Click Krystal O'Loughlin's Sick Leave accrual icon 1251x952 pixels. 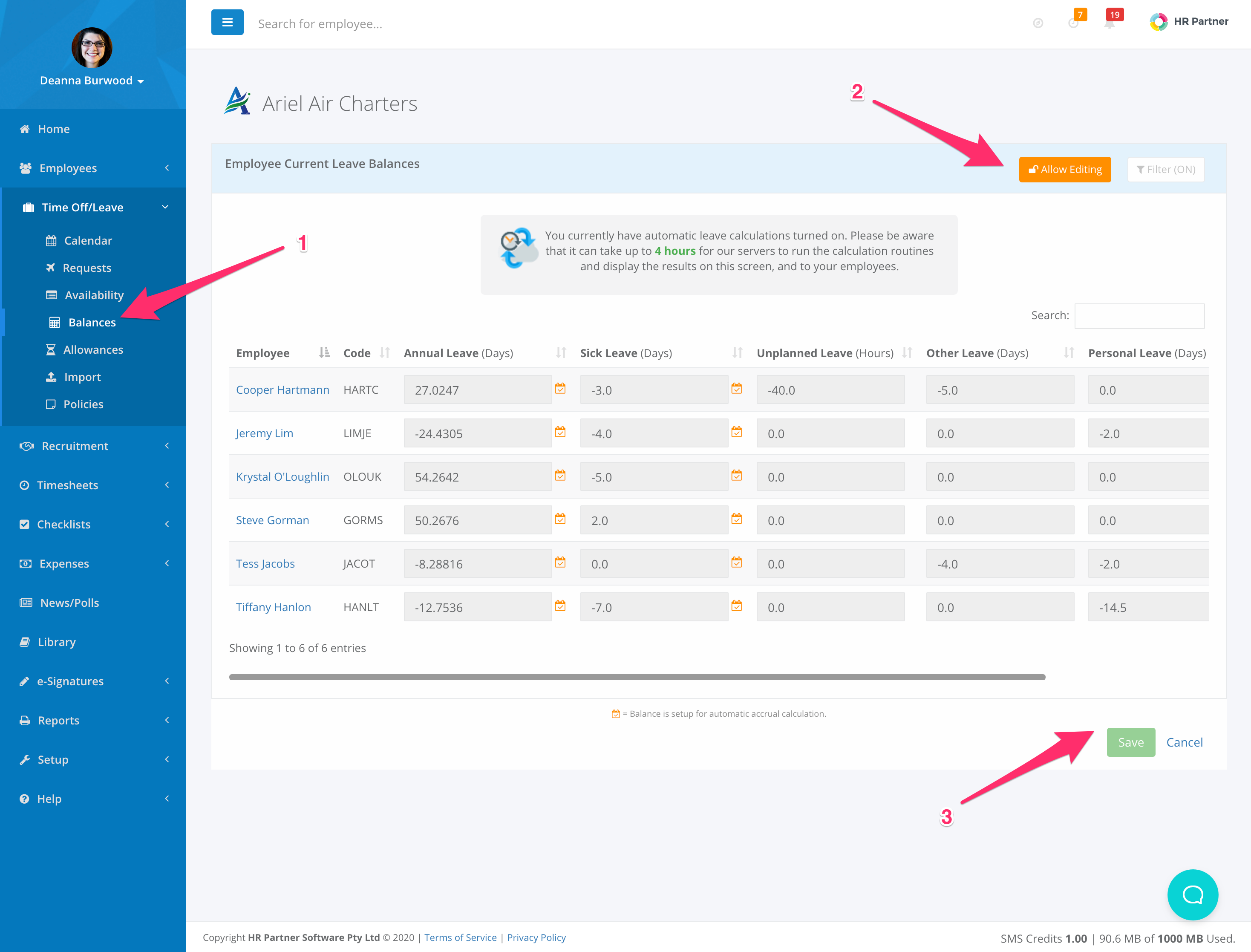pos(737,476)
